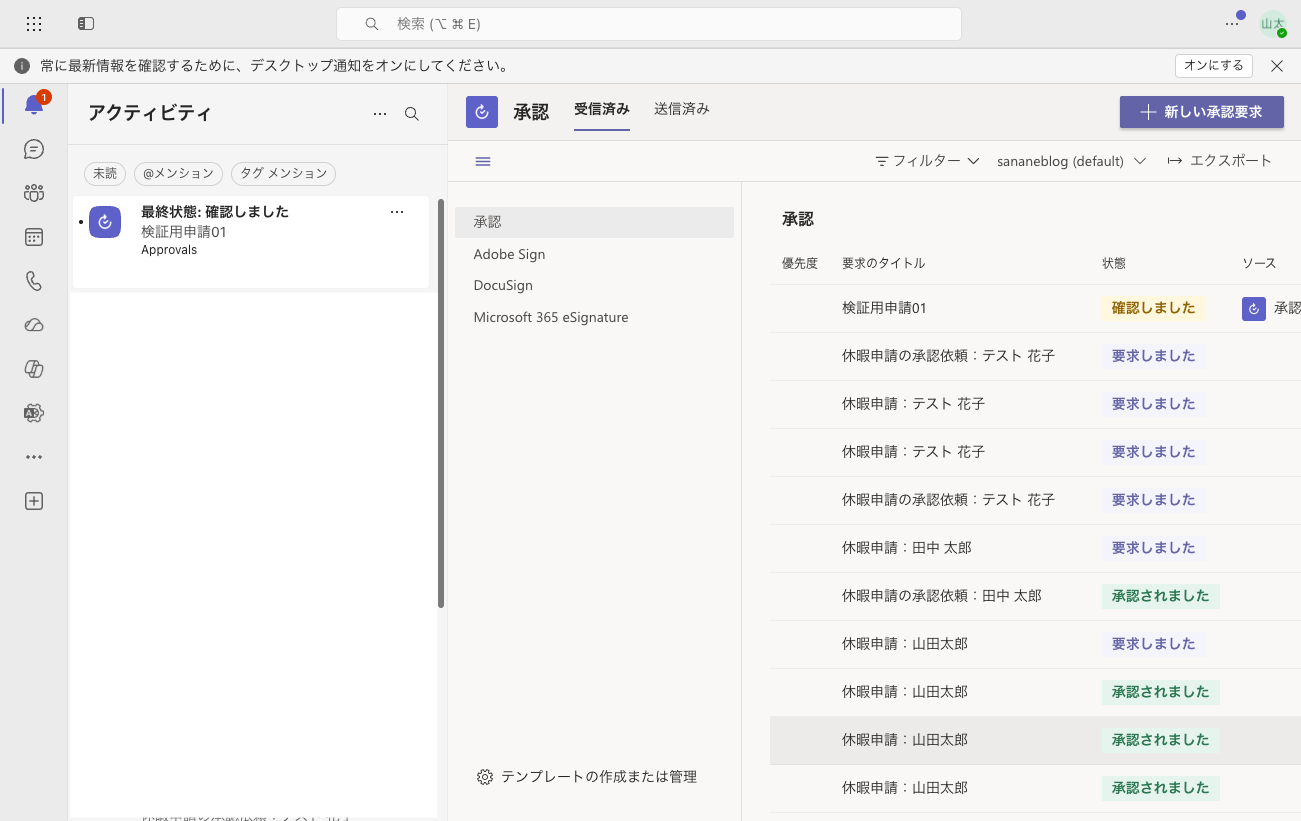
Task: Click 承認されました badge for 休暇申請の承認依頼：田中 太郎
Action: (1160, 597)
